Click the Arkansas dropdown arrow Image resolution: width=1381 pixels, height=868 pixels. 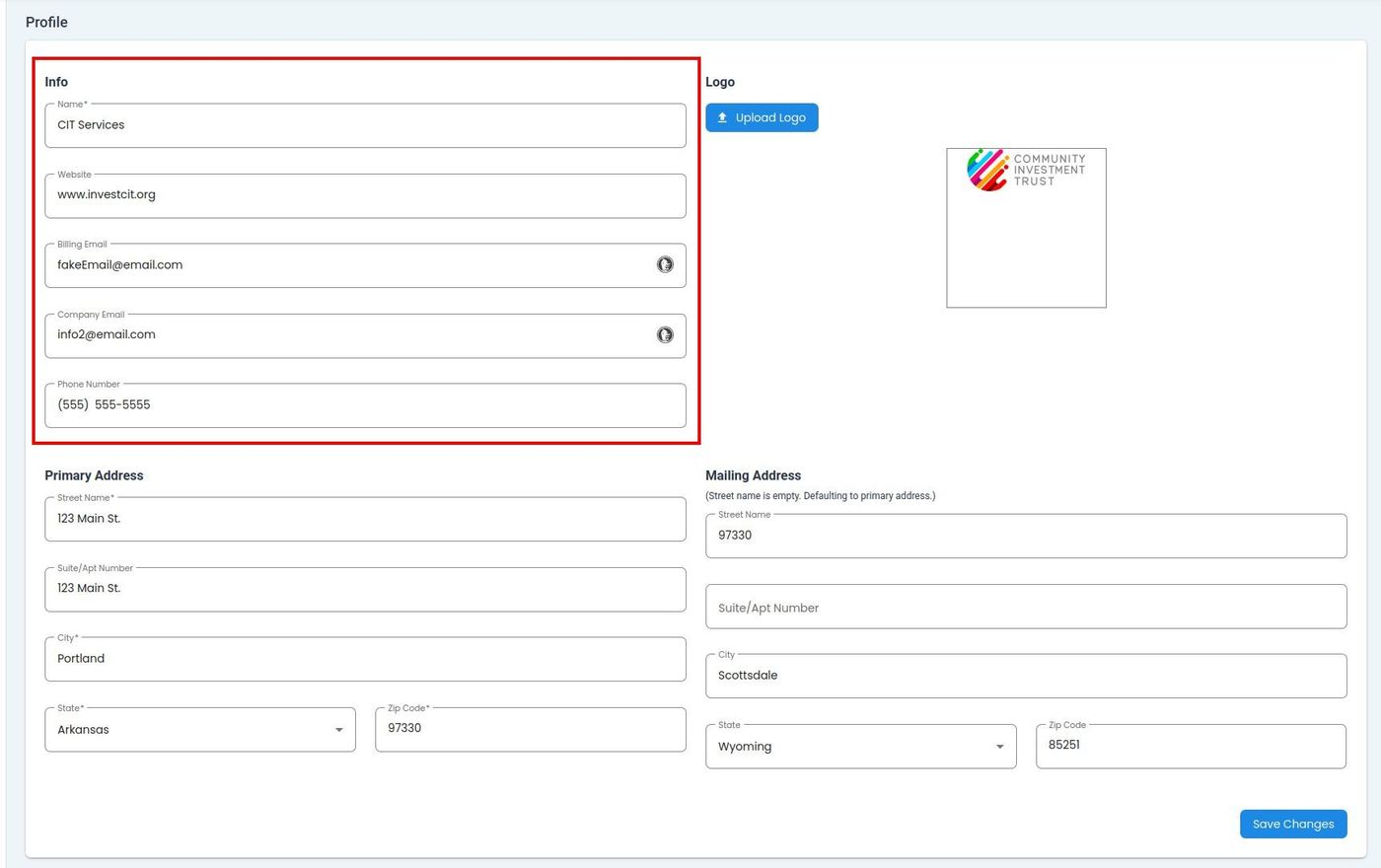pyautogui.click(x=338, y=730)
